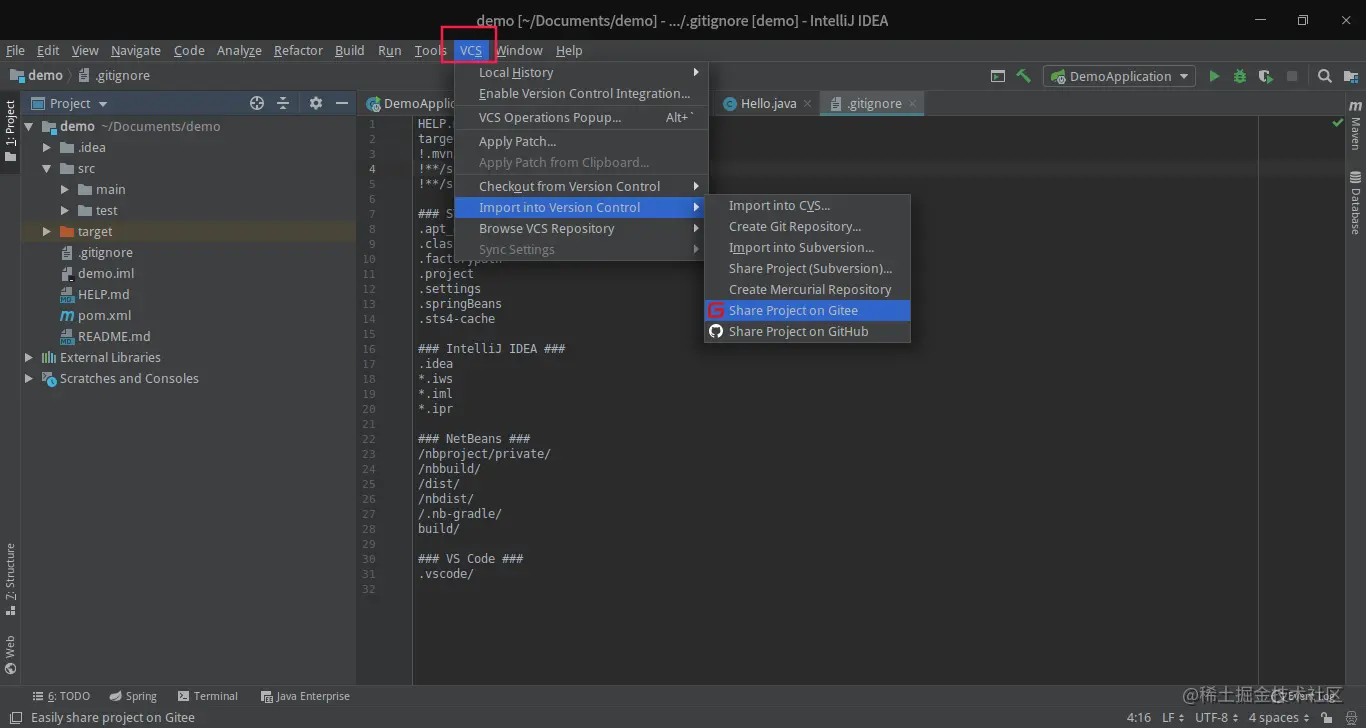The width and height of the screenshot is (1366, 728).
Task: Open the VCS menu
Action: 471,51
